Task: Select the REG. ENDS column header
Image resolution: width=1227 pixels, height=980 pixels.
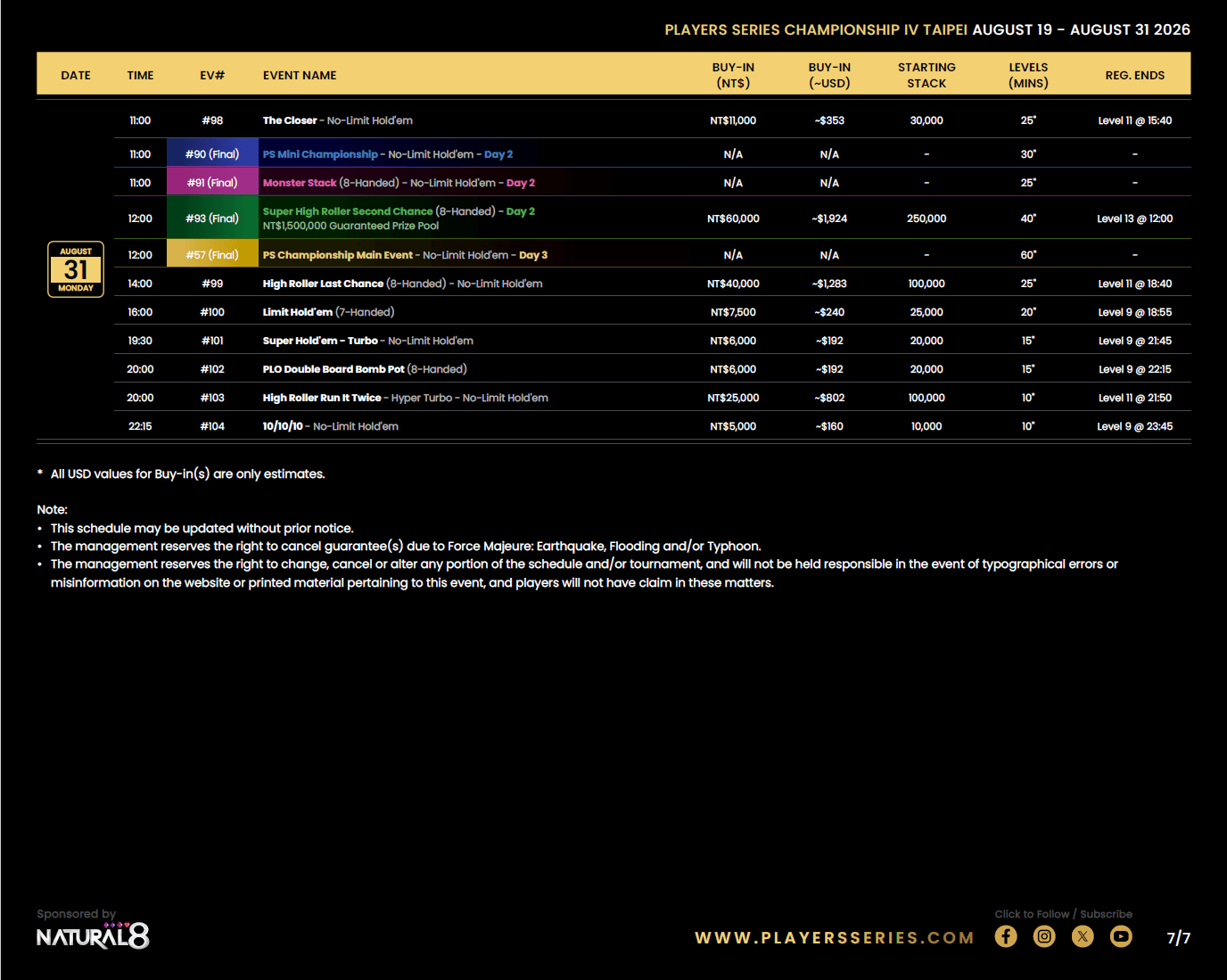Action: [1135, 75]
